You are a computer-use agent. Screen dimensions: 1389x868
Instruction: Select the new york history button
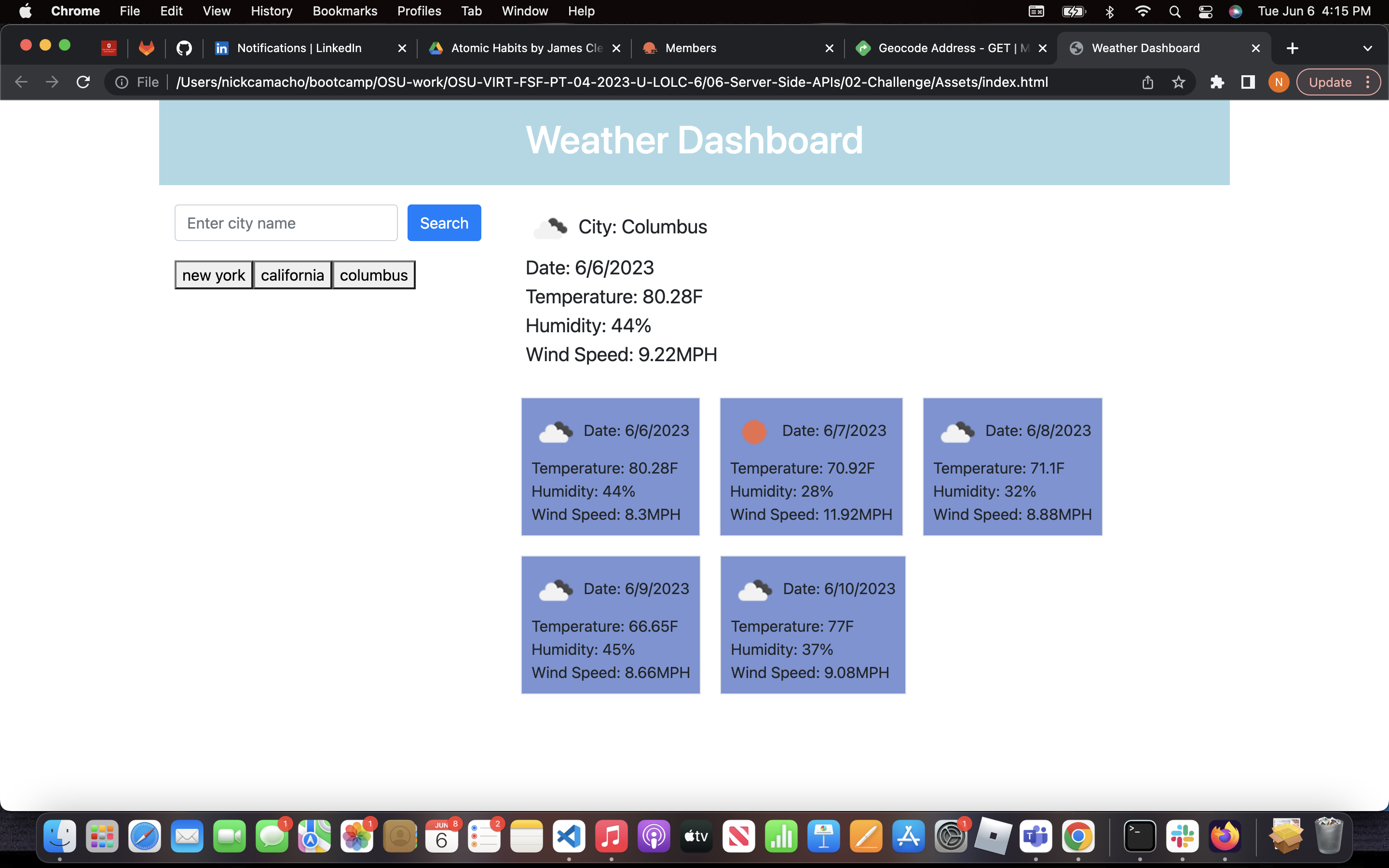(214, 275)
